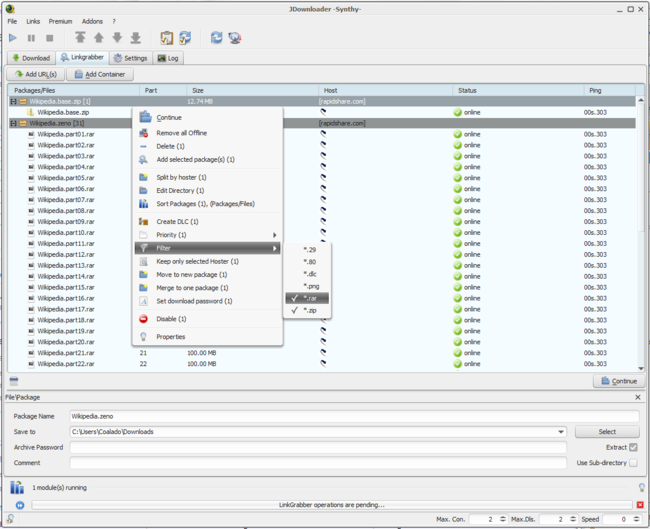Click the Package Name field
This screenshot has height=529, width=650.
(354, 416)
